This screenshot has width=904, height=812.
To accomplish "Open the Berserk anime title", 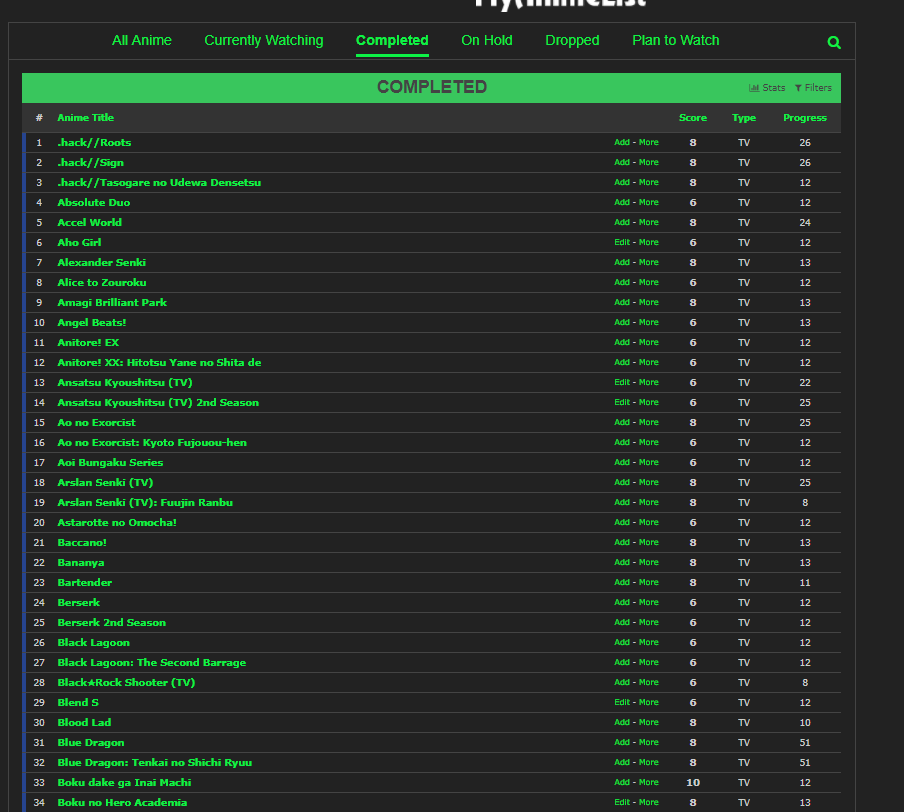I will click(78, 603).
